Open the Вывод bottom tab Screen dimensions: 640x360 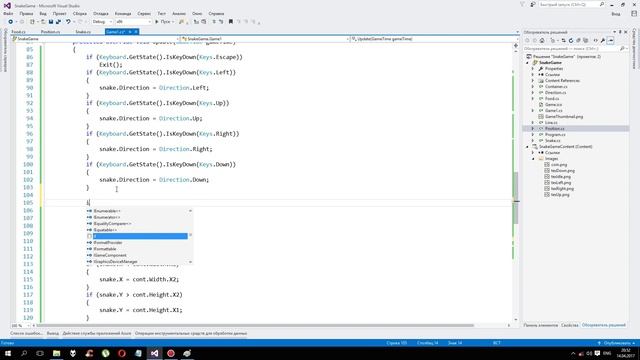coord(53,333)
